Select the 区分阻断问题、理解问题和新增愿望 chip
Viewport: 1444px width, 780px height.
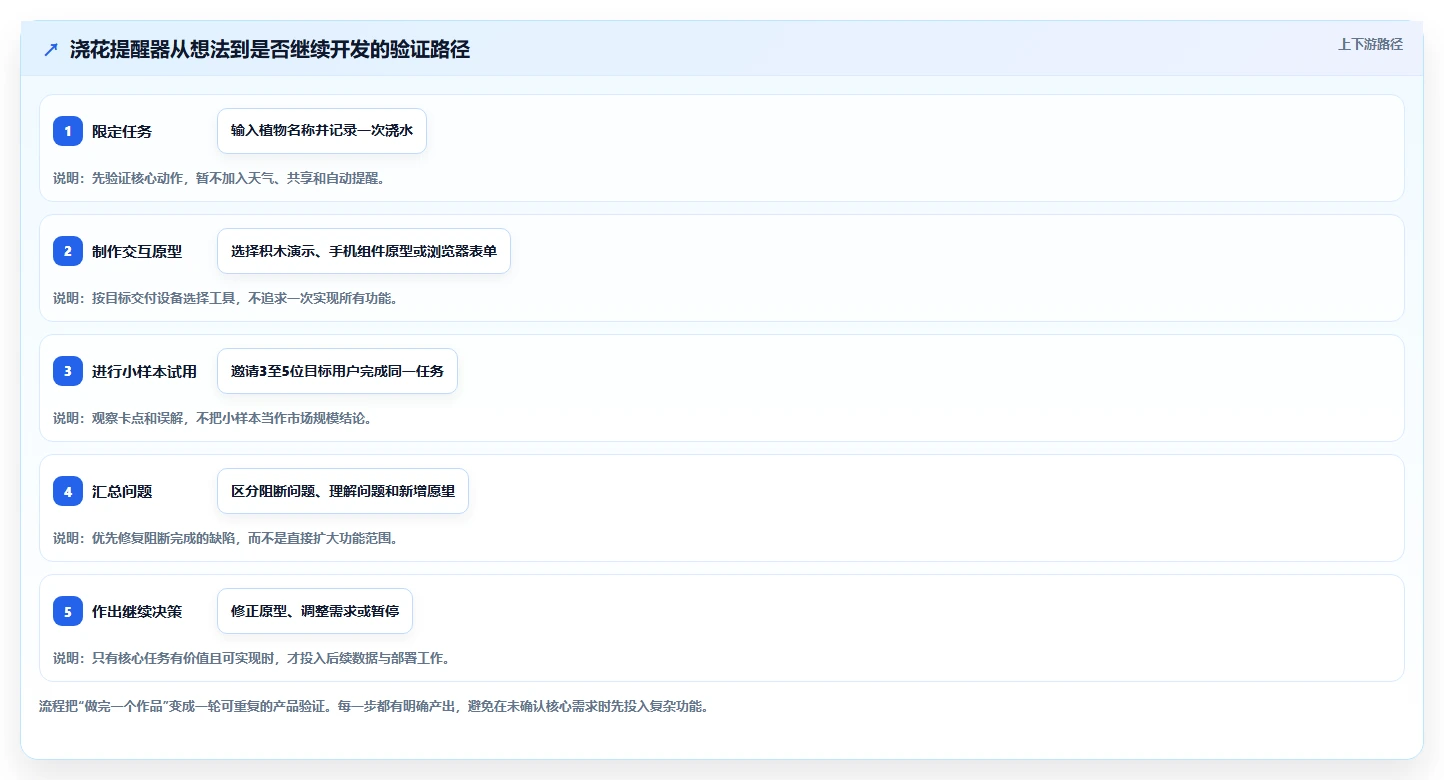[x=343, y=491]
